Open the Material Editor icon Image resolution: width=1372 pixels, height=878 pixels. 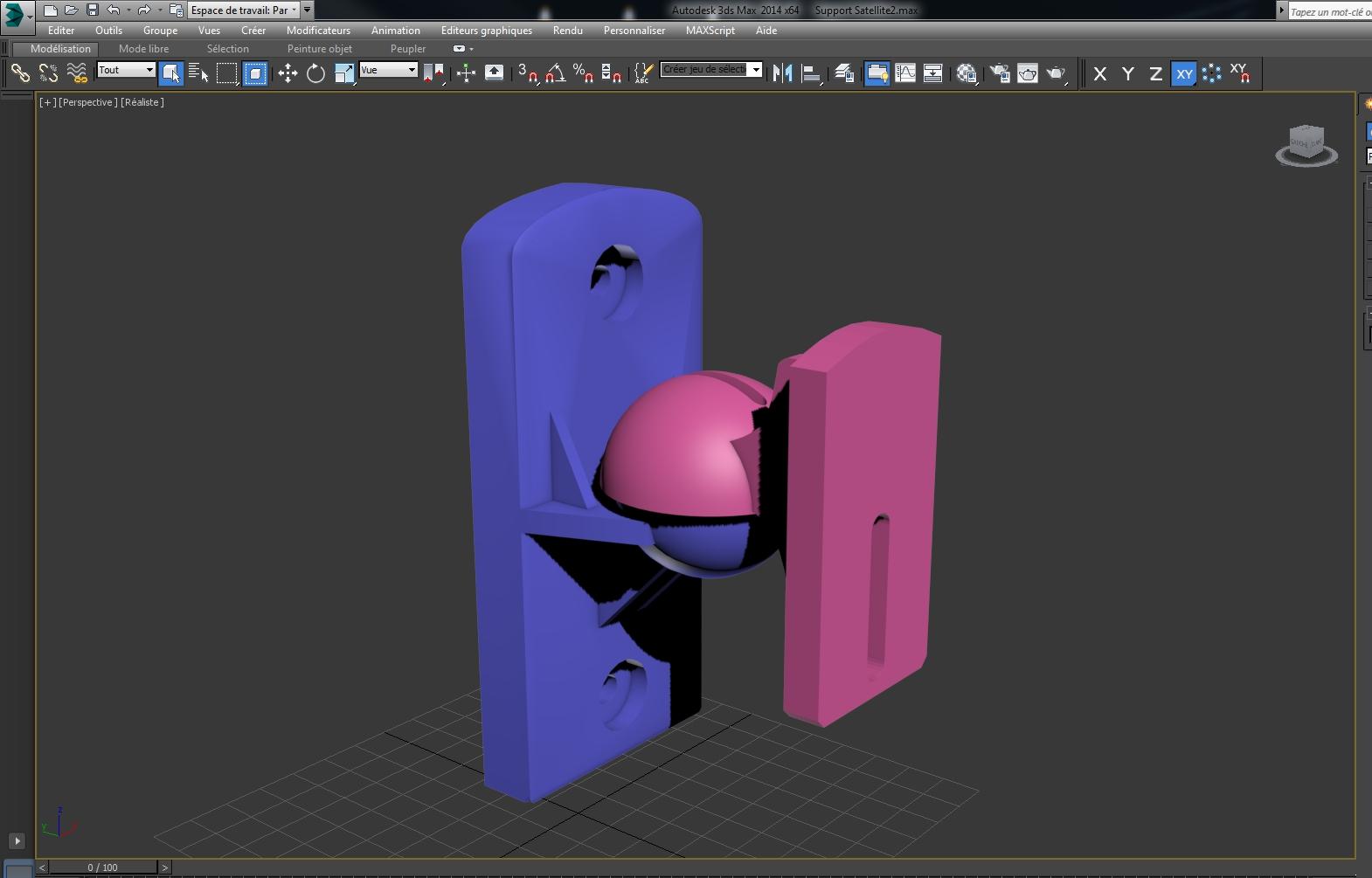coord(966,73)
